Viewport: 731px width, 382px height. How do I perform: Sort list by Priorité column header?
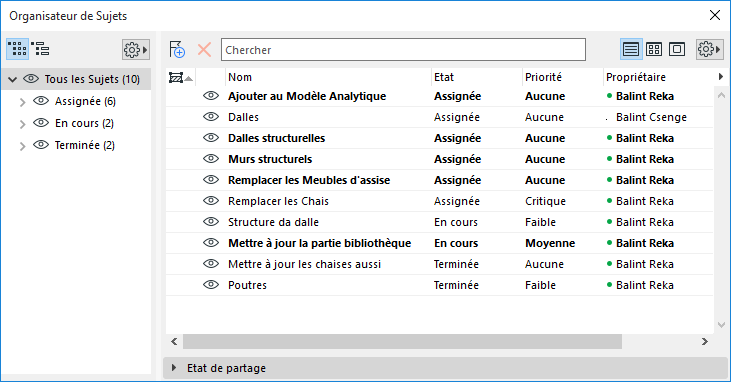(x=543, y=77)
